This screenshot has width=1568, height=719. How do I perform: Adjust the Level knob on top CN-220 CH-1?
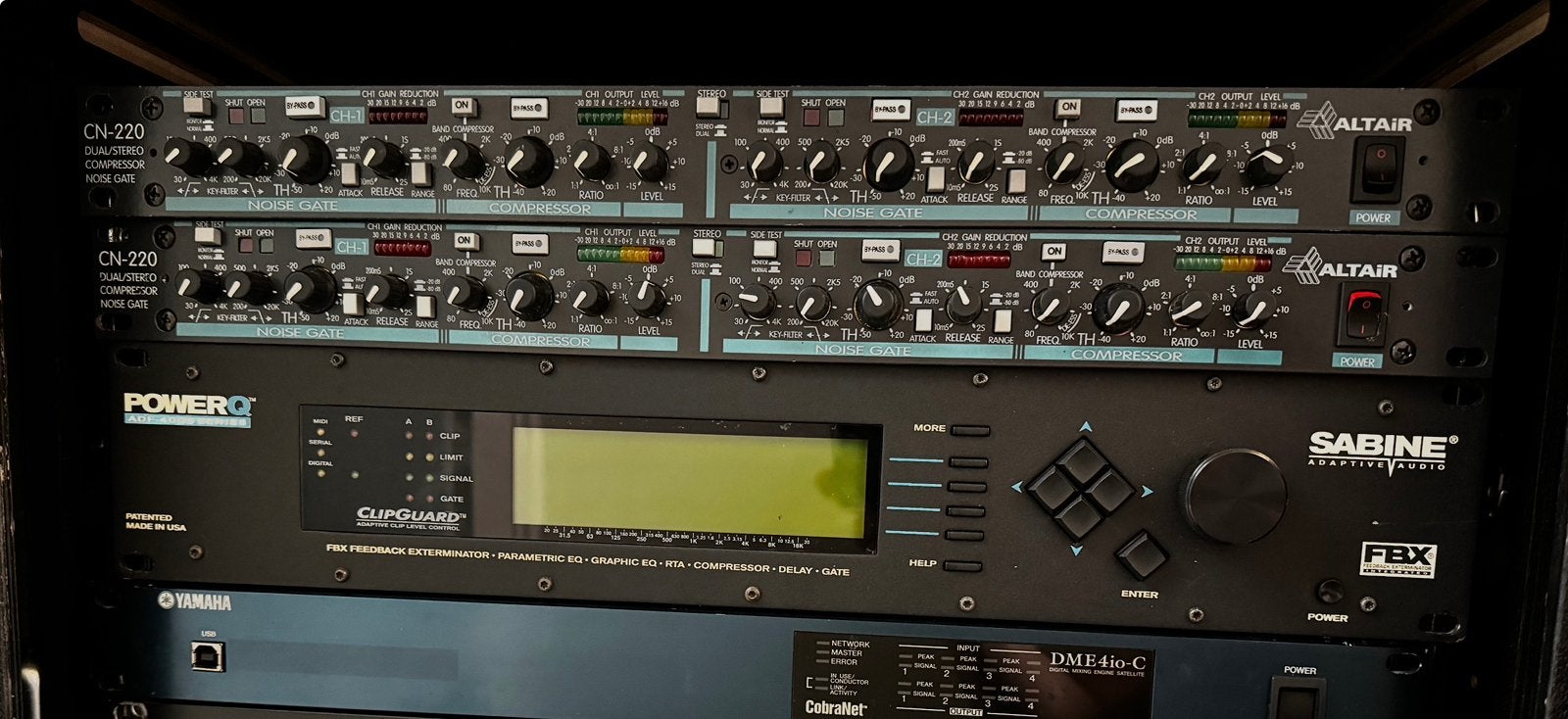pyautogui.click(x=649, y=161)
